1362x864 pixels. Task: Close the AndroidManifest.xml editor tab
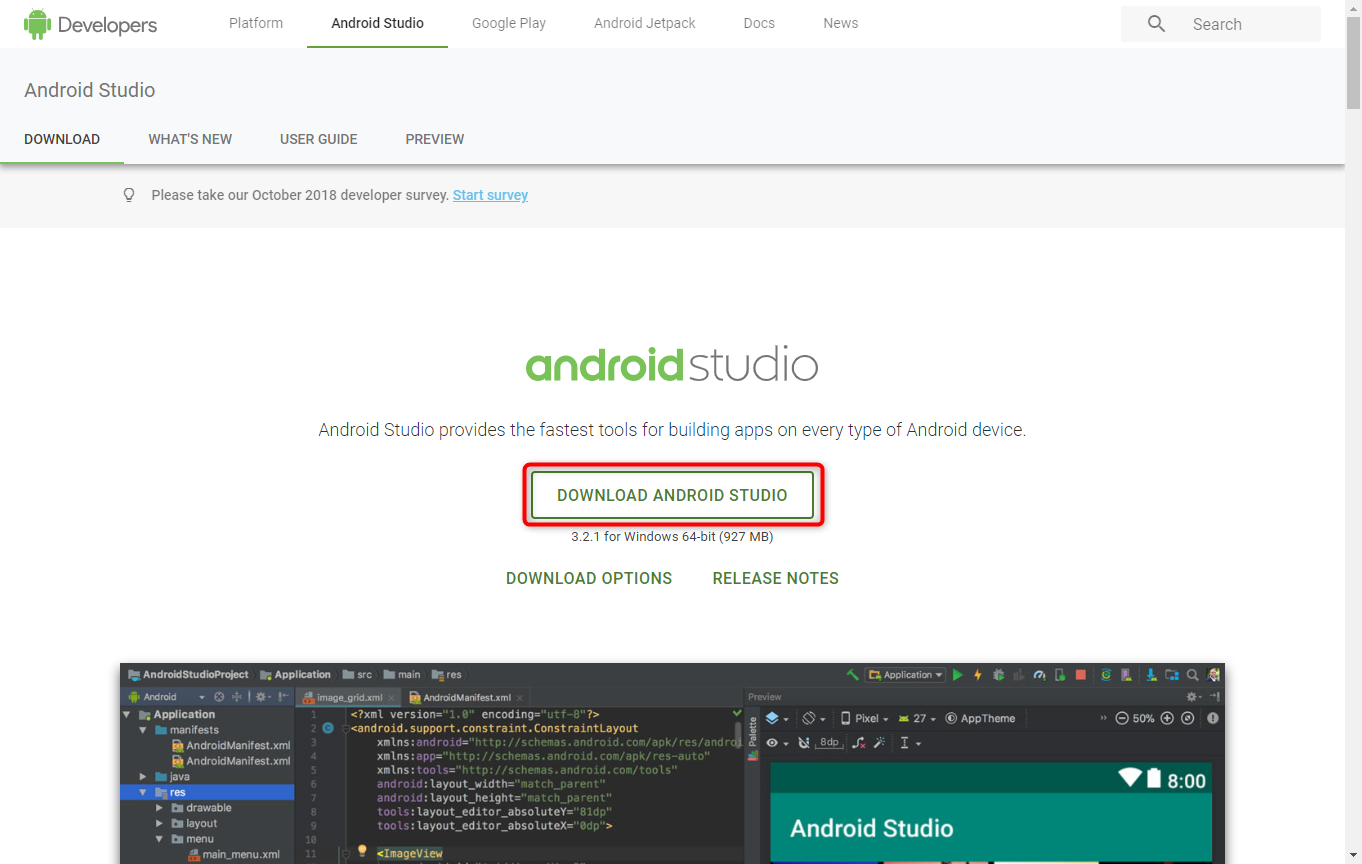pyautogui.click(x=519, y=698)
